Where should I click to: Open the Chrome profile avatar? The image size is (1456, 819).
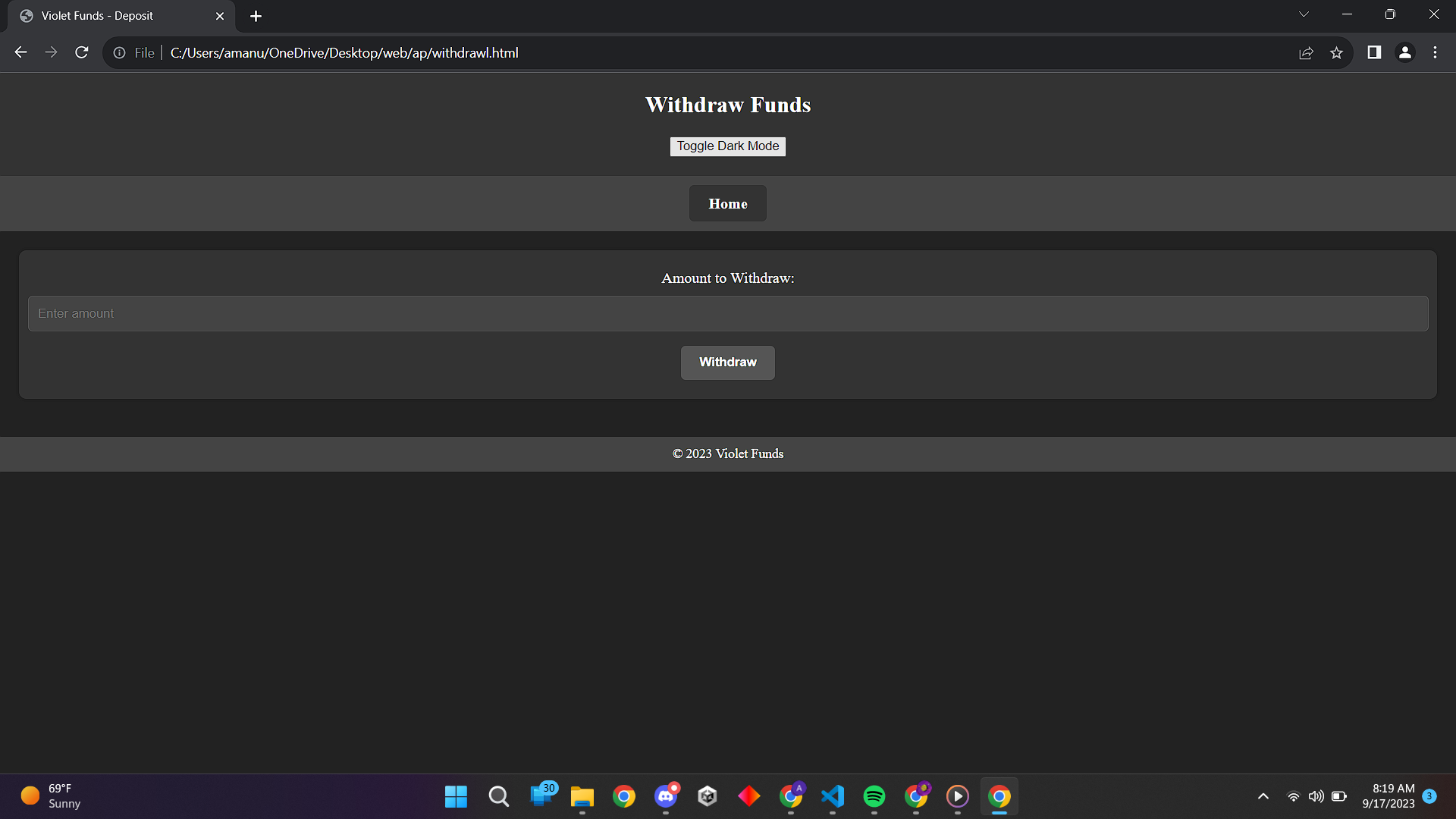click(x=1404, y=52)
